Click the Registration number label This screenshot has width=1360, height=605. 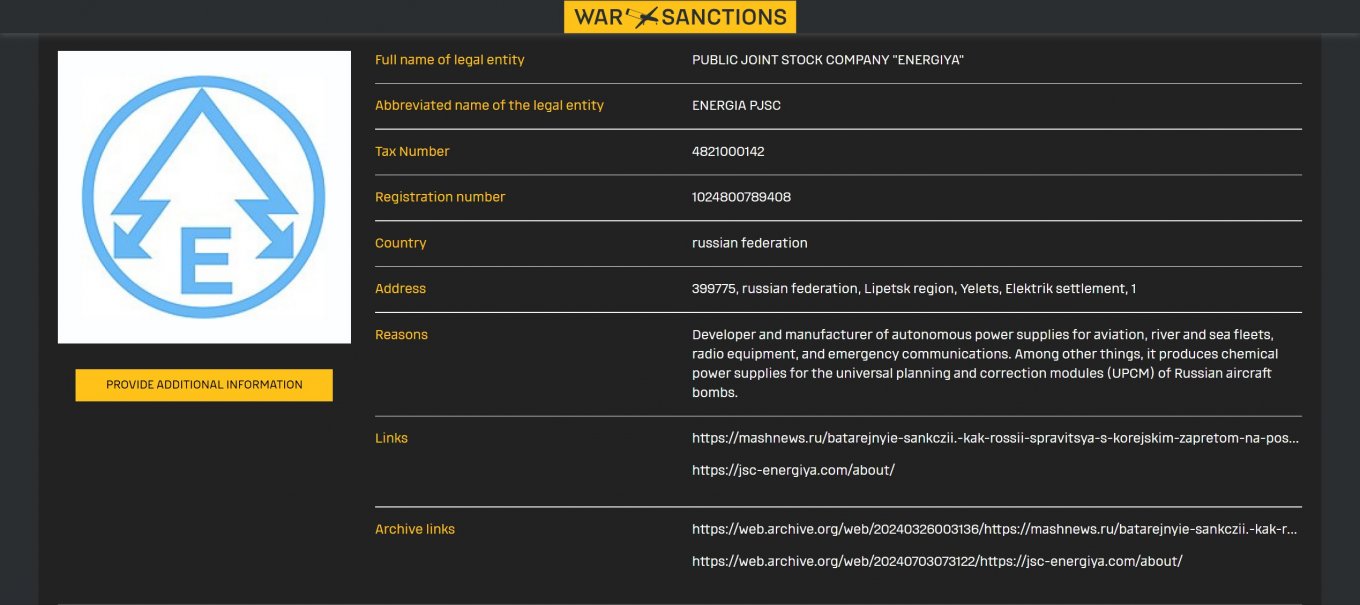point(440,197)
